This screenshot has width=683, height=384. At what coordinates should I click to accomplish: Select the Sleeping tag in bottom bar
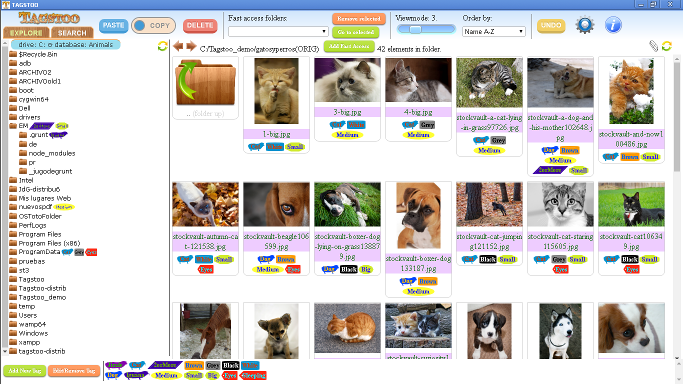[254, 375]
